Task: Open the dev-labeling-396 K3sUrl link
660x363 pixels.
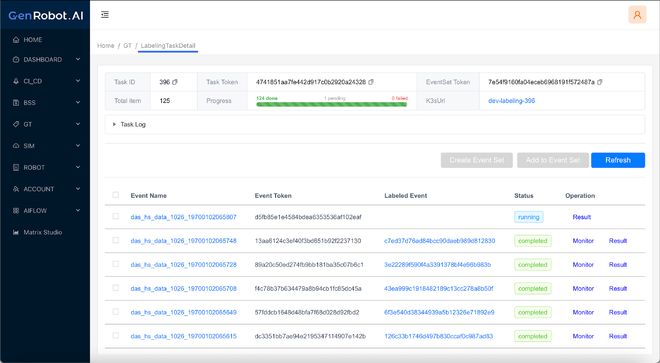Action: 511,101
